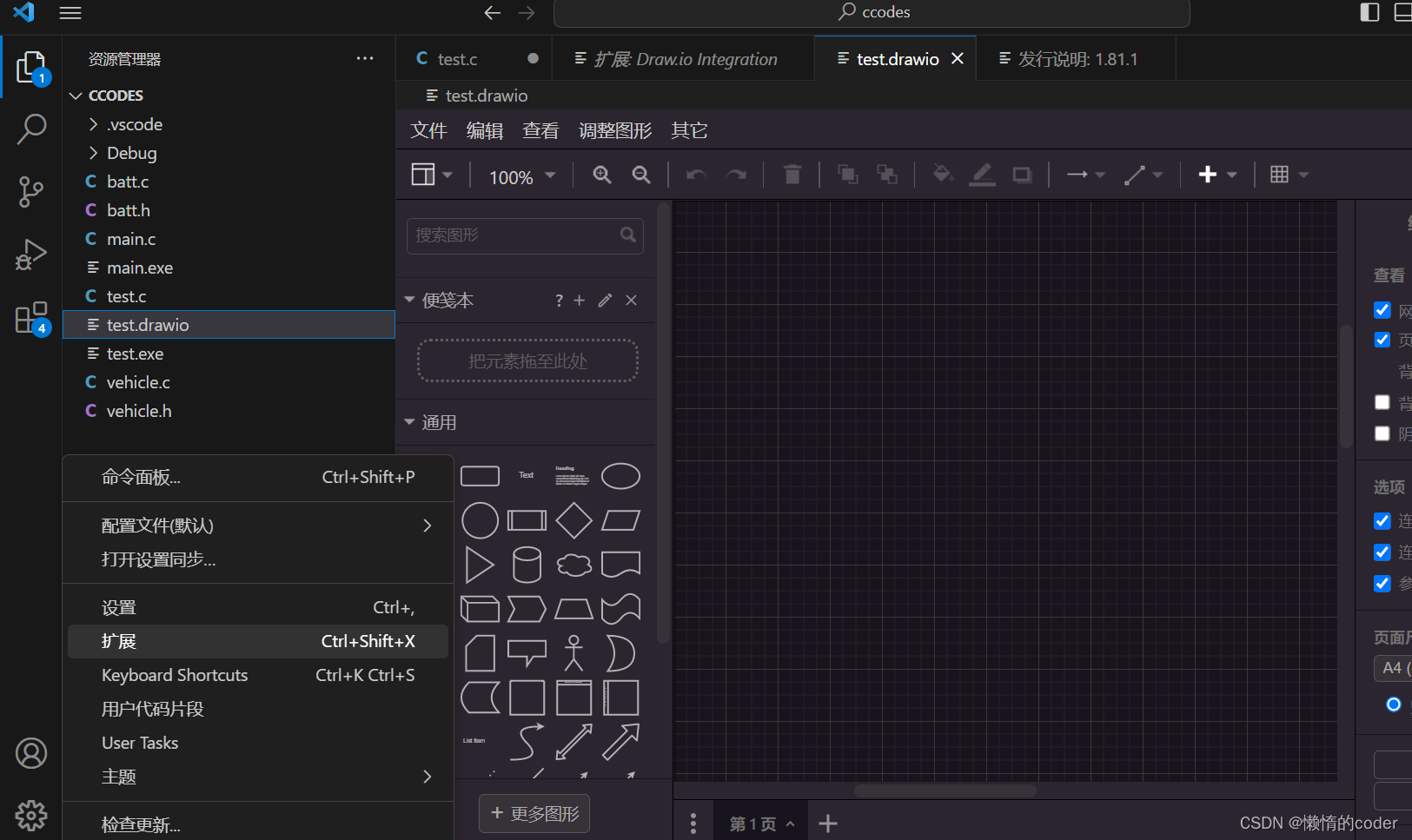The width and height of the screenshot is (1412, 840).
Task: Show help for scratchpad question mark
Action: [x=560, y=301]
